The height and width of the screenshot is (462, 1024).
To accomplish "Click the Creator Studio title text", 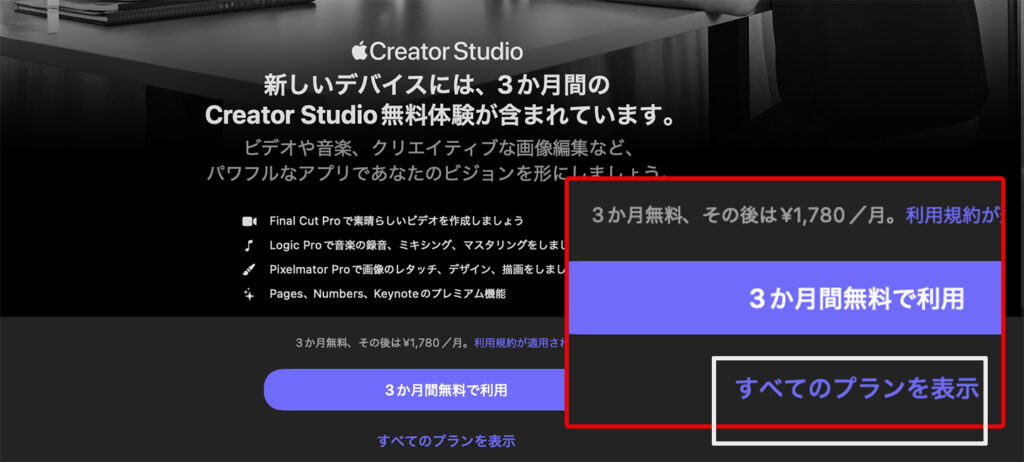I will point(447,51).
